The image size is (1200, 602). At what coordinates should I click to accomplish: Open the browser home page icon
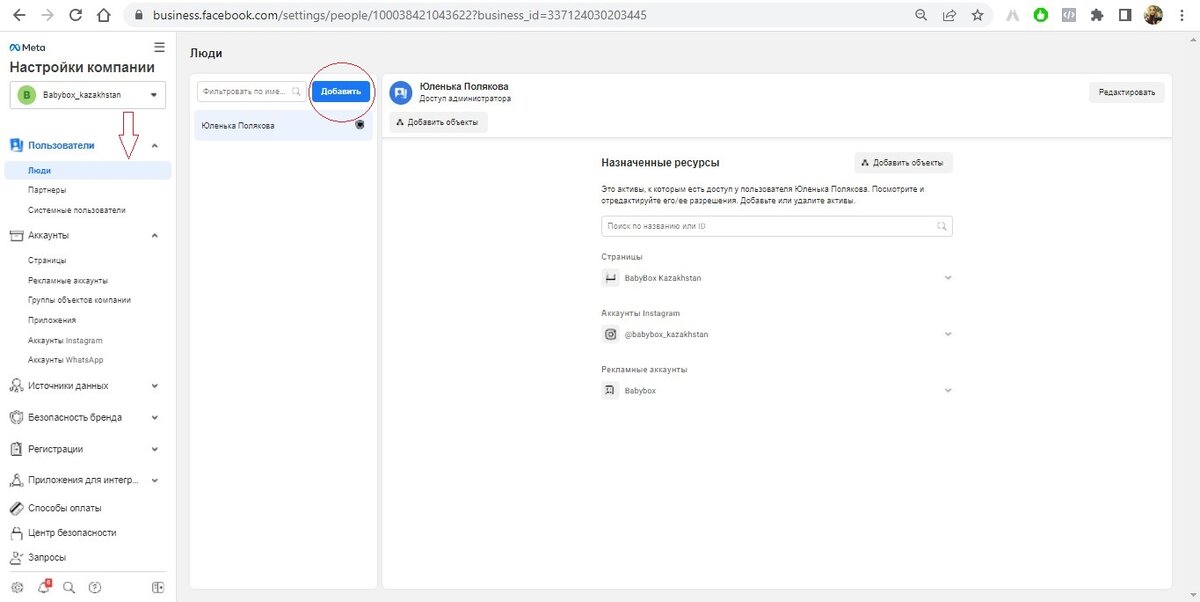pos(103,16)
